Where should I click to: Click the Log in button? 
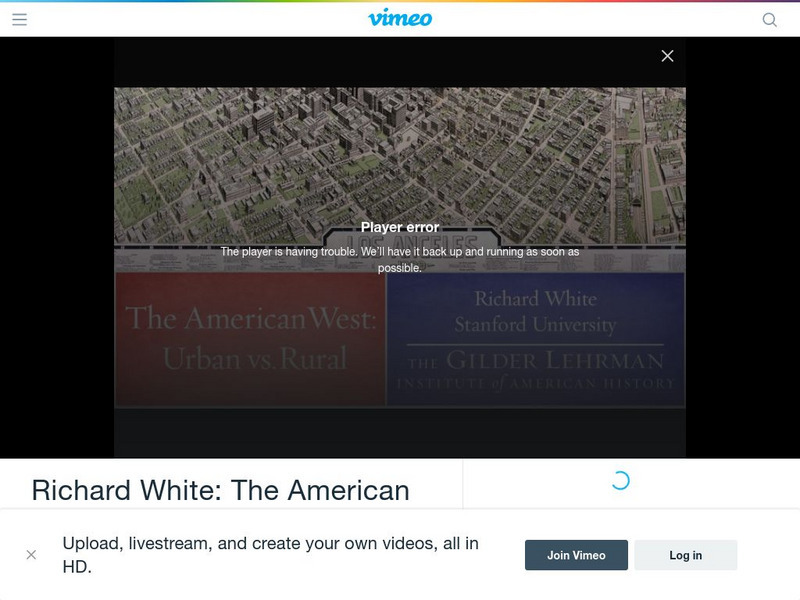tap(686, 555)
